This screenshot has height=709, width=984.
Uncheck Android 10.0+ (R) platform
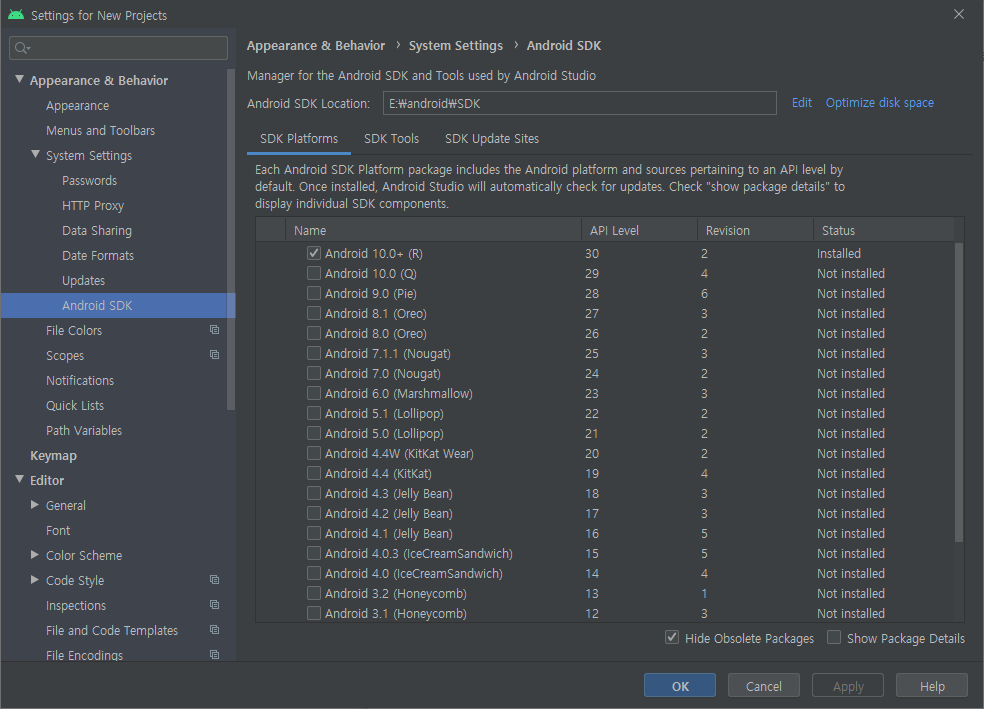[314, 253]
